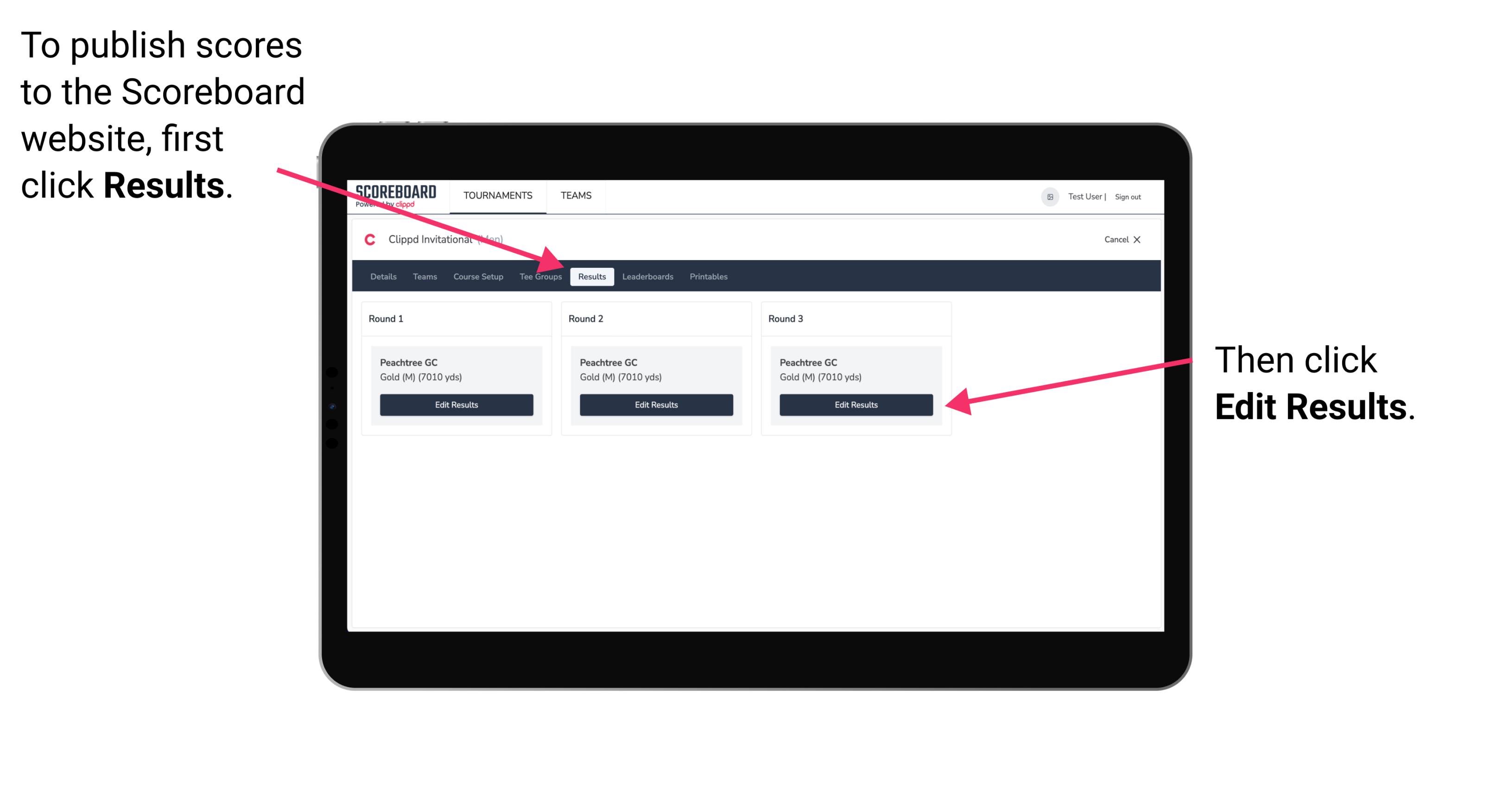1509x812 pixels.
Task: Click Edit Results for Round 3
Action: coord(854,404)
